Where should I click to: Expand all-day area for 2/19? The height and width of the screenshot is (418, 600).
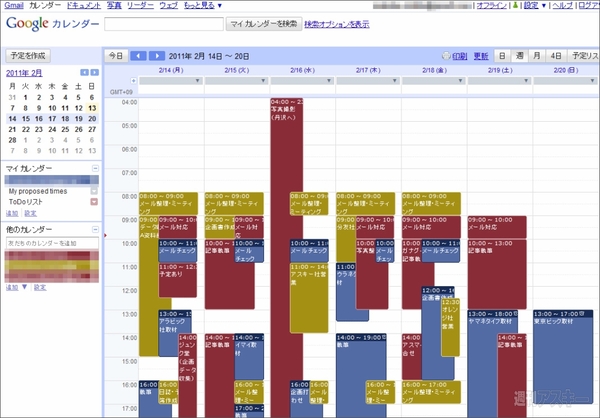[x=527, y=81]
